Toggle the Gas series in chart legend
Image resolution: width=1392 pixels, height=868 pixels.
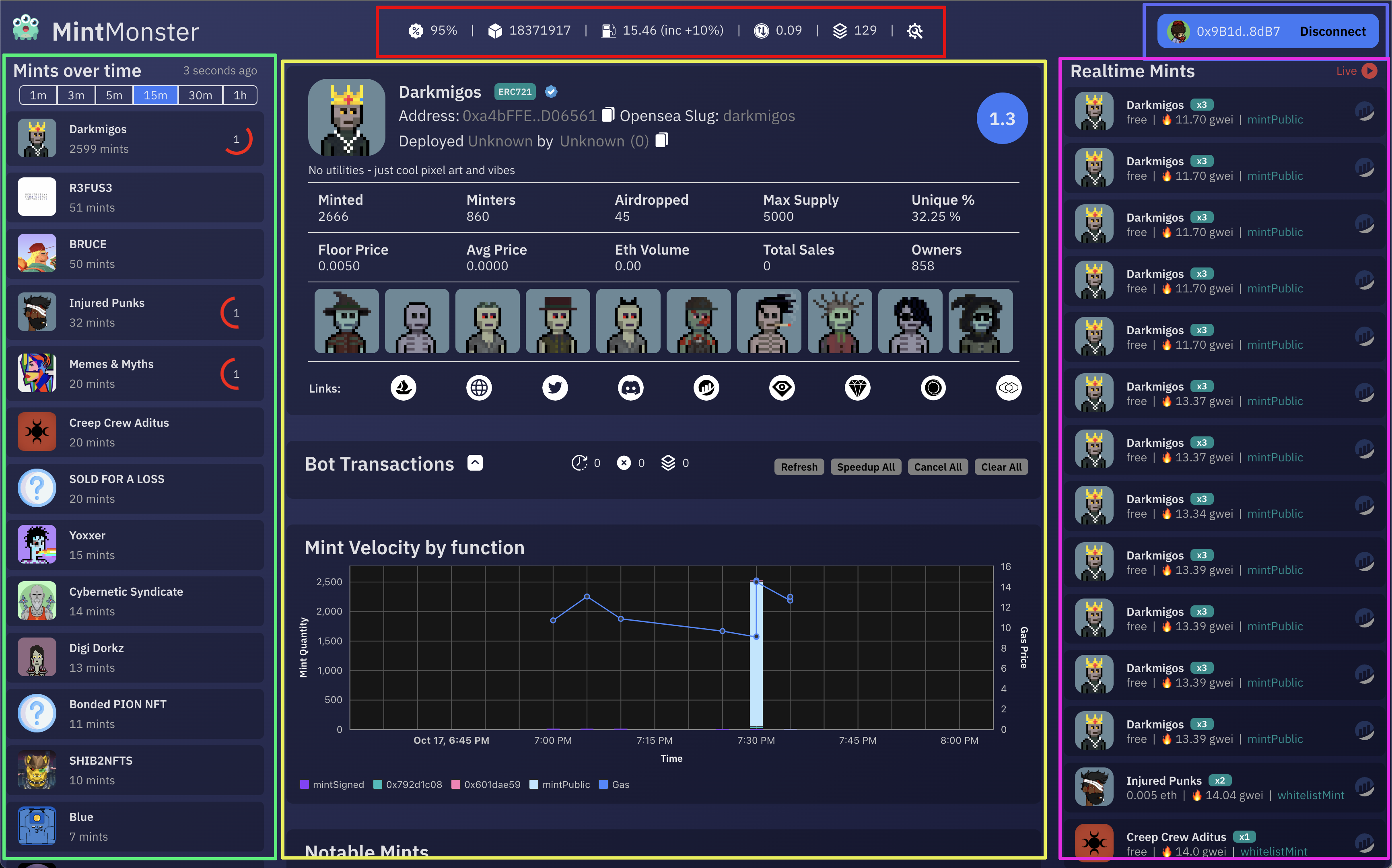620,785
